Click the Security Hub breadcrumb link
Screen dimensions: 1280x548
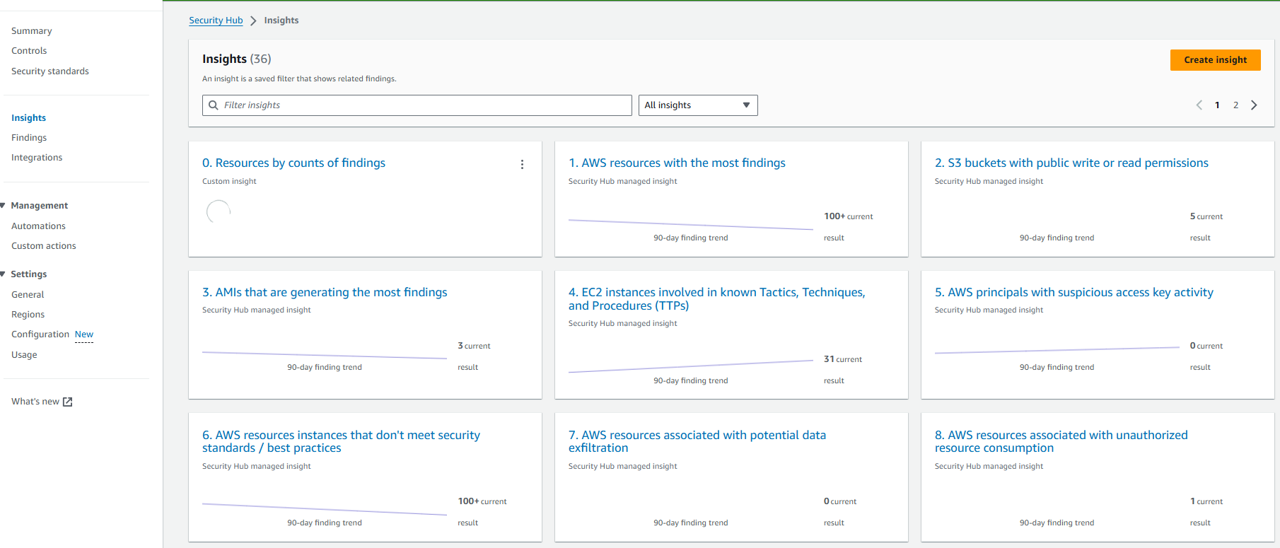(x=216, y=20)
